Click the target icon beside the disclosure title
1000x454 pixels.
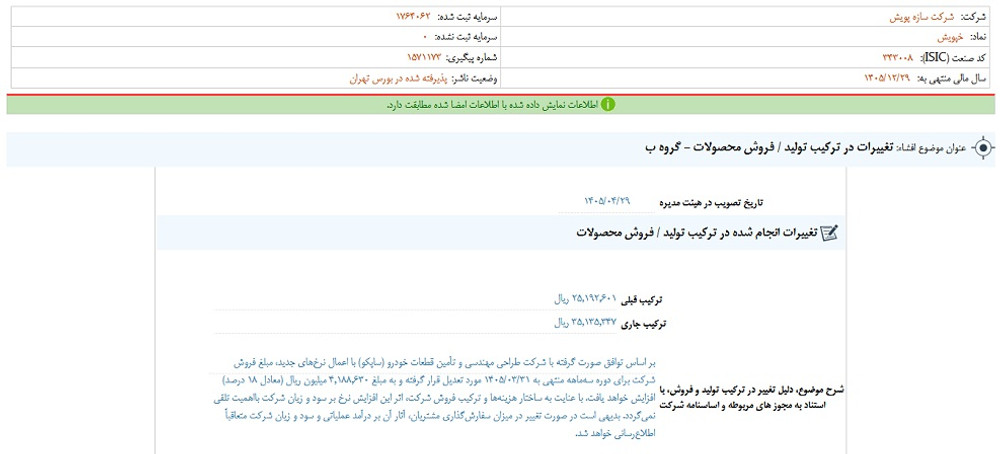pos(983,148)
